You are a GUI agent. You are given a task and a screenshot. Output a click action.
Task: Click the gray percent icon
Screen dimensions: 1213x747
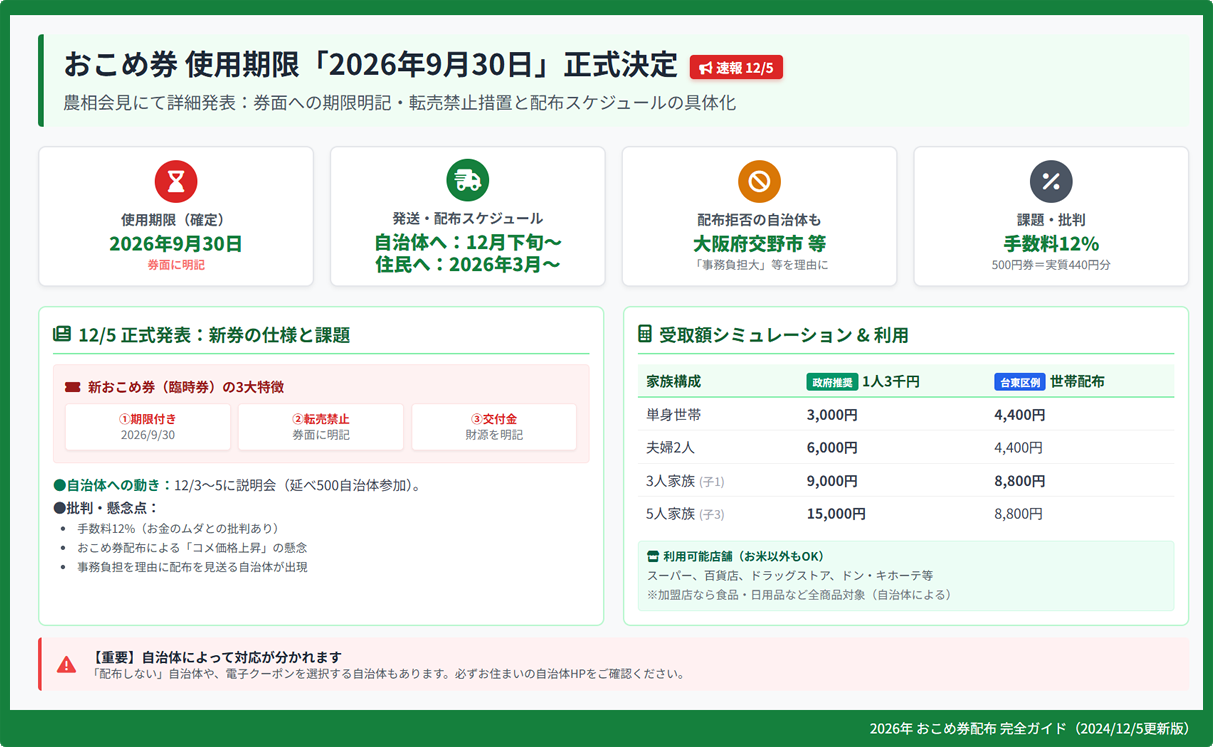(x=1051, y=181)
